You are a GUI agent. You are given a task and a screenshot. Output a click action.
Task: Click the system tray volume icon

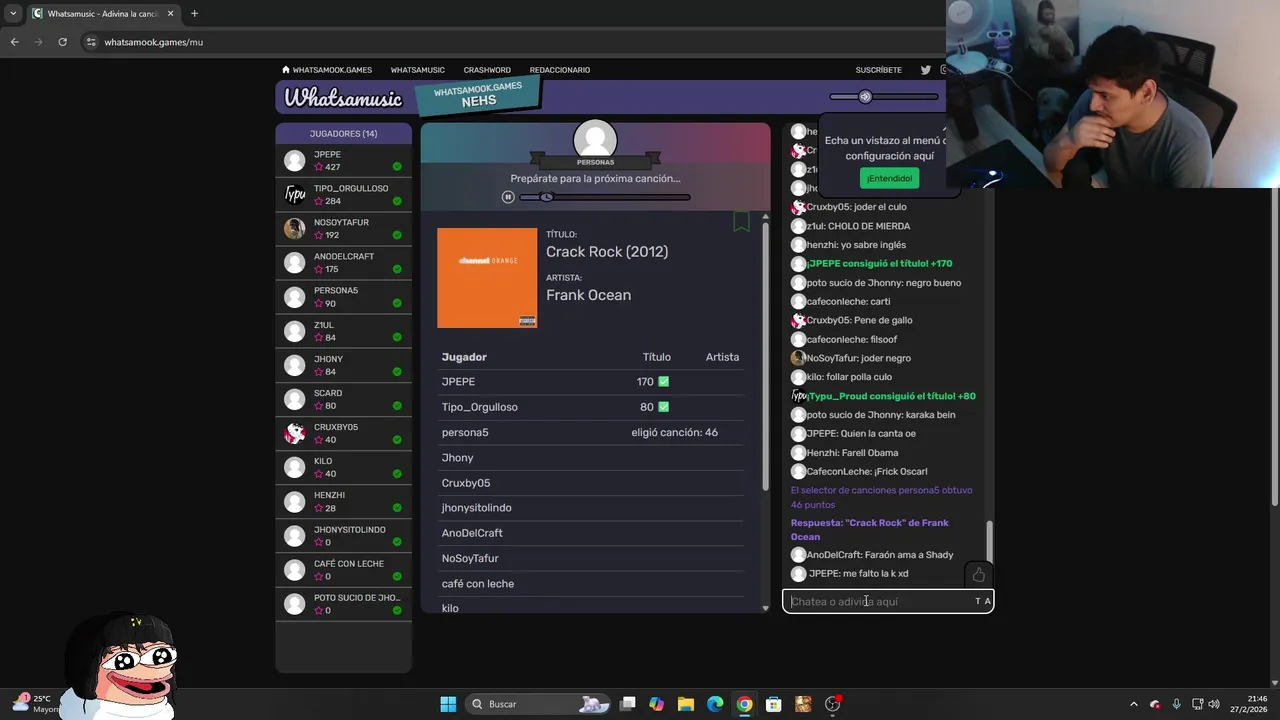tap(1214, 704)
